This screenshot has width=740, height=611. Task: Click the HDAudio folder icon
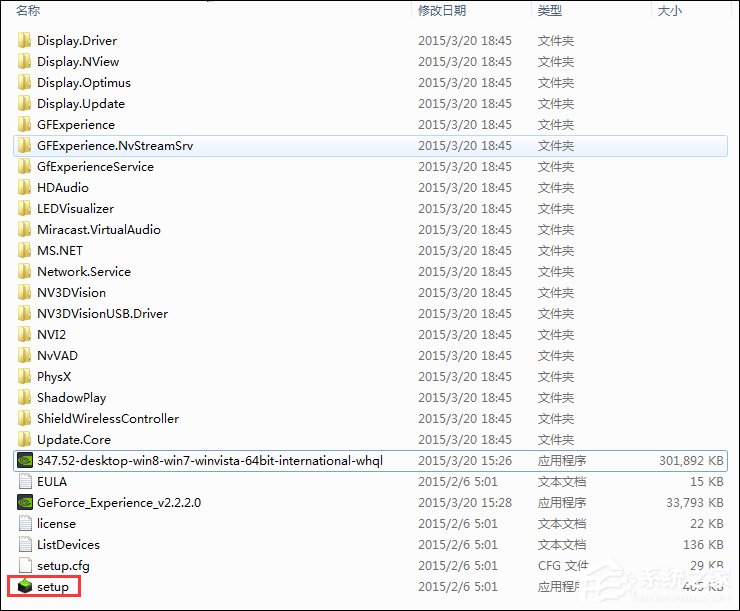[25, 187]
